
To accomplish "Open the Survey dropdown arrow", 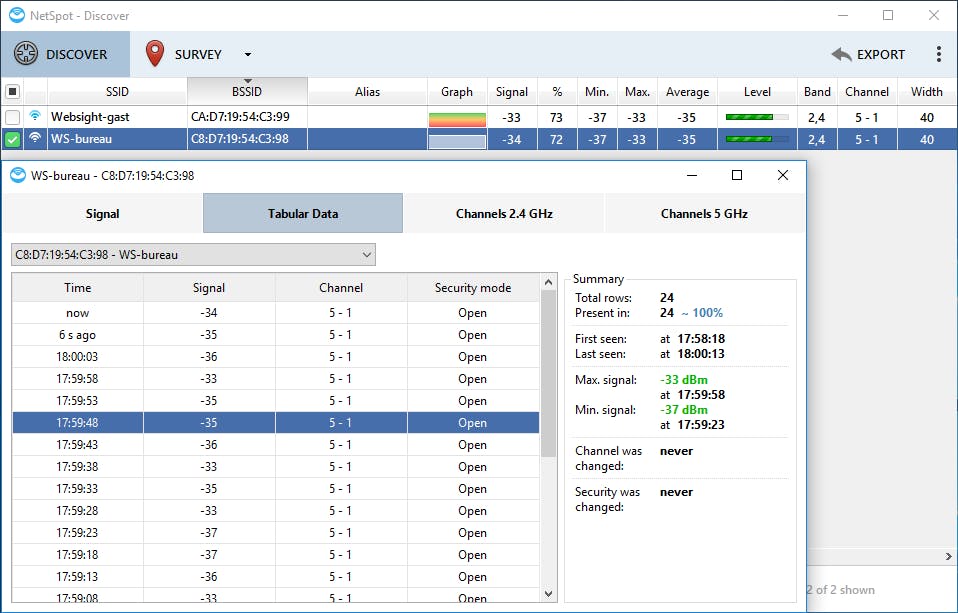I will 247,54.
